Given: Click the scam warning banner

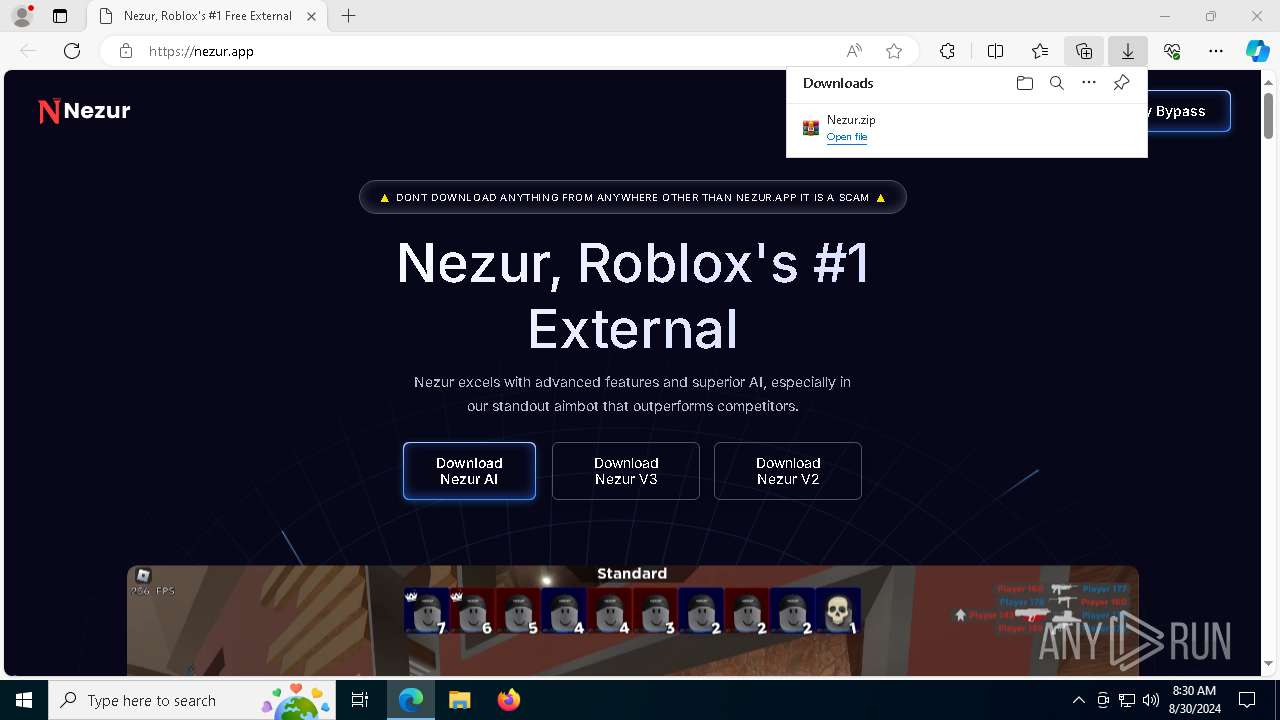Looking at the screenshot, I should [633, 197].
